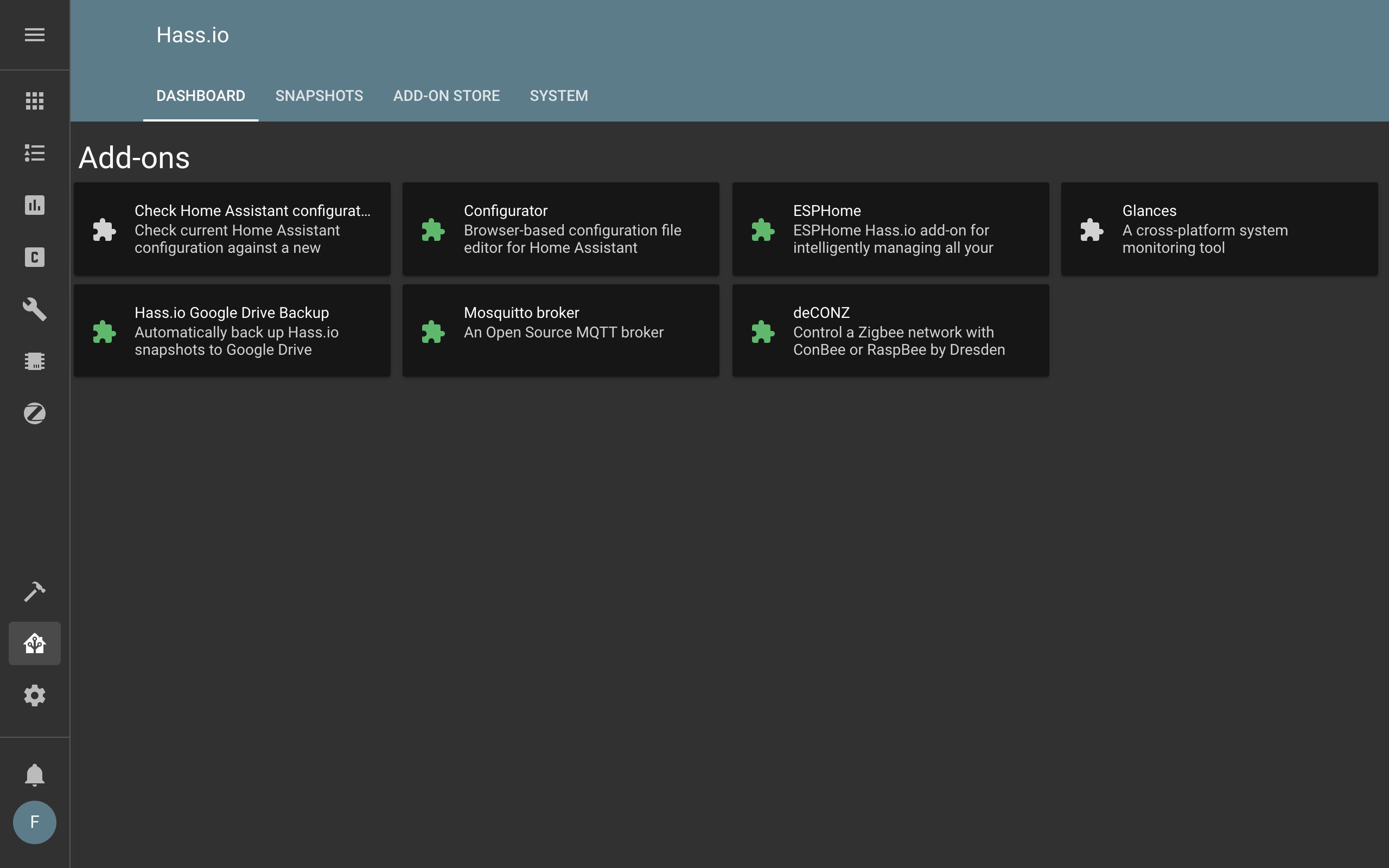Open Developer Tools hammer icon
This screenshot has width=1389, height=868.
[34, 591]
